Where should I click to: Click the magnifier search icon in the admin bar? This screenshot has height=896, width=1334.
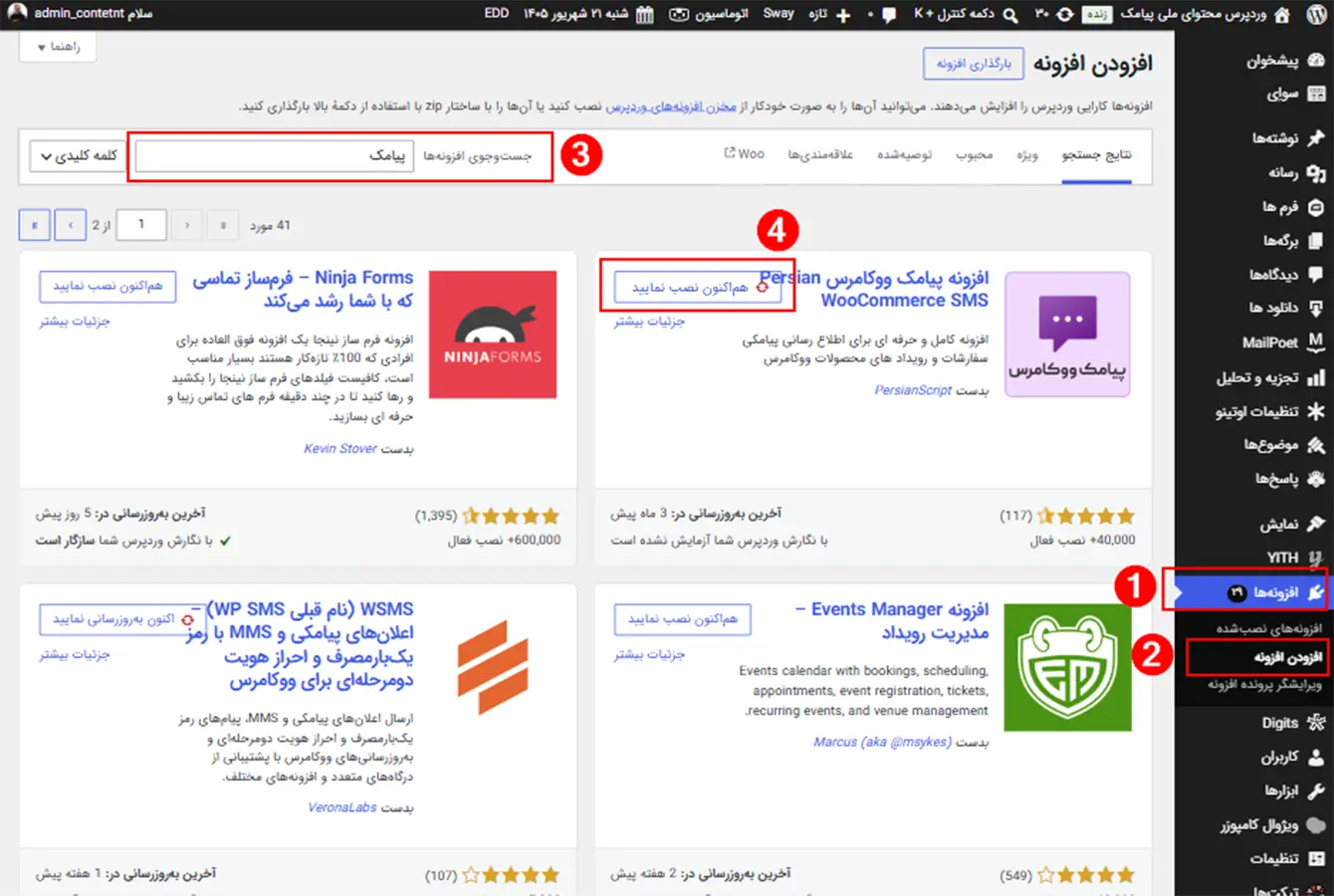(1010, 15)
